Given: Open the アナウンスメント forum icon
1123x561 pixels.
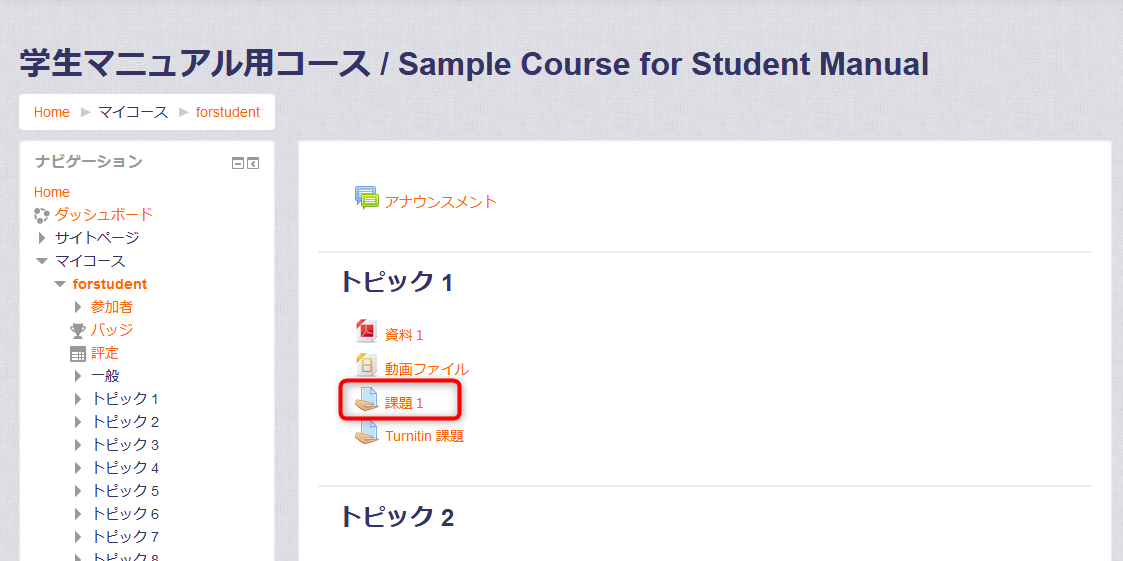Looking at the screenshot, I should tap(366, 198).
